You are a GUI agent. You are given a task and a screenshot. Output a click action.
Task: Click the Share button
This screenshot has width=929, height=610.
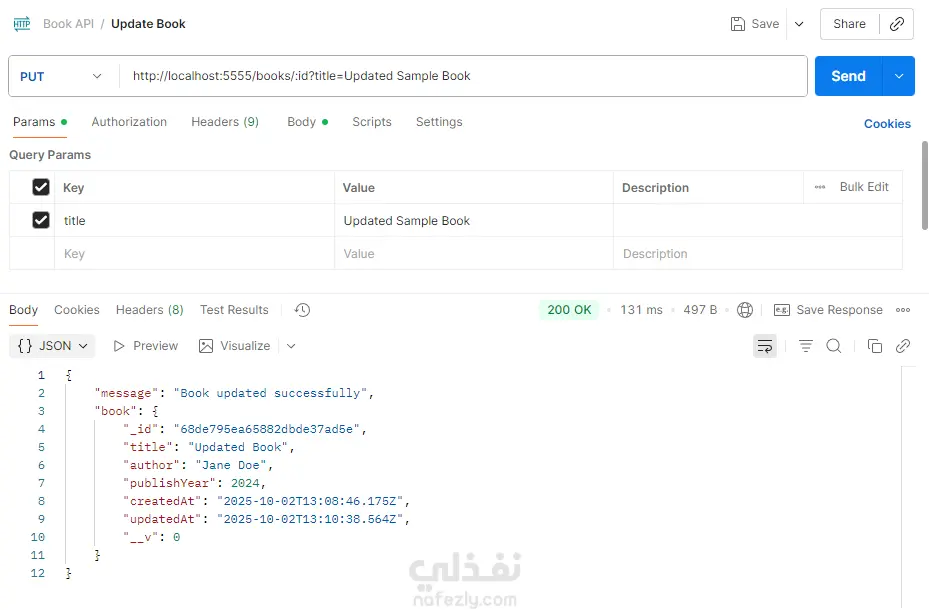tap(849, 24)
